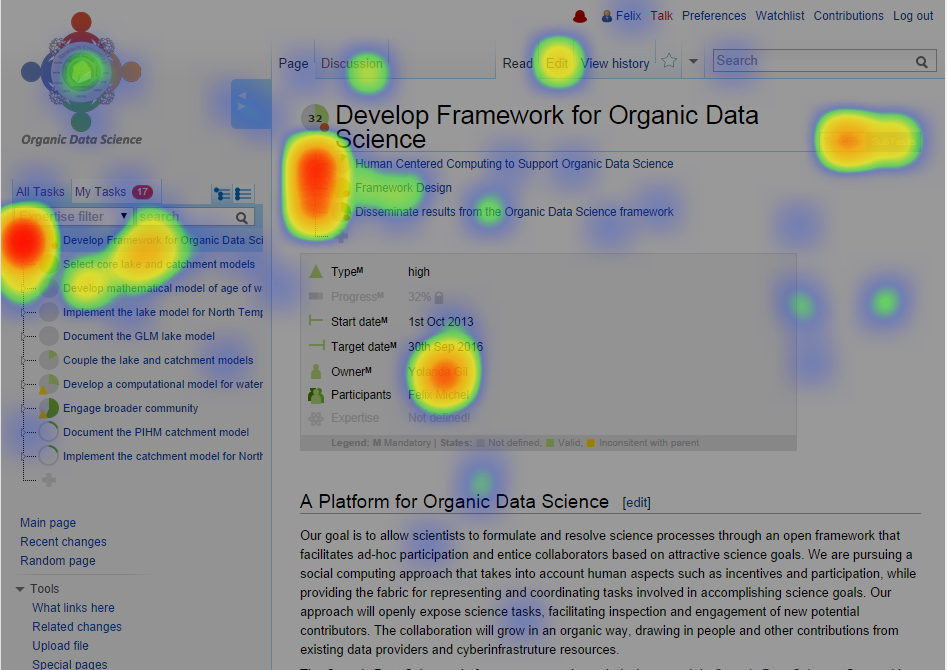Click the View history link
Viewport: 947px width, 670px height.
pyautogui.click(x=615, y=63)
